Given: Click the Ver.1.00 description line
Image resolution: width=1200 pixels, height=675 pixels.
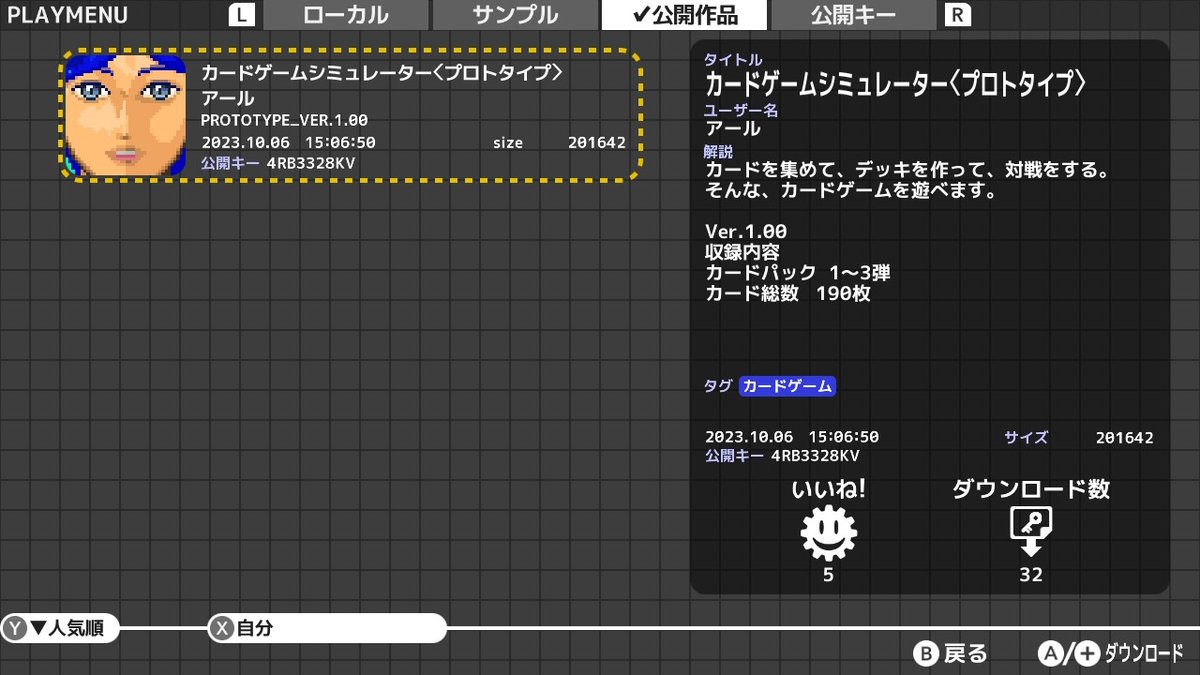Looking at the screenshot, I should pos(746,231).
